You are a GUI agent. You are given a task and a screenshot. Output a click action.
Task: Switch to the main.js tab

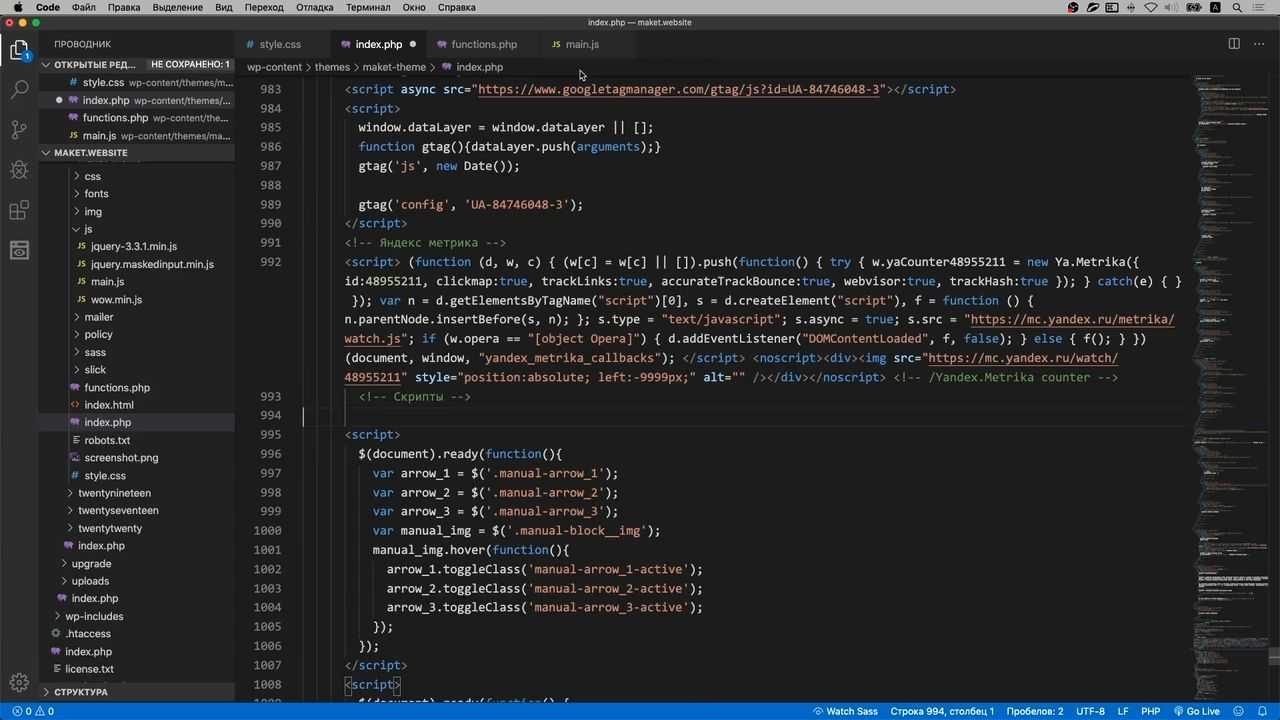coord(582,44)
